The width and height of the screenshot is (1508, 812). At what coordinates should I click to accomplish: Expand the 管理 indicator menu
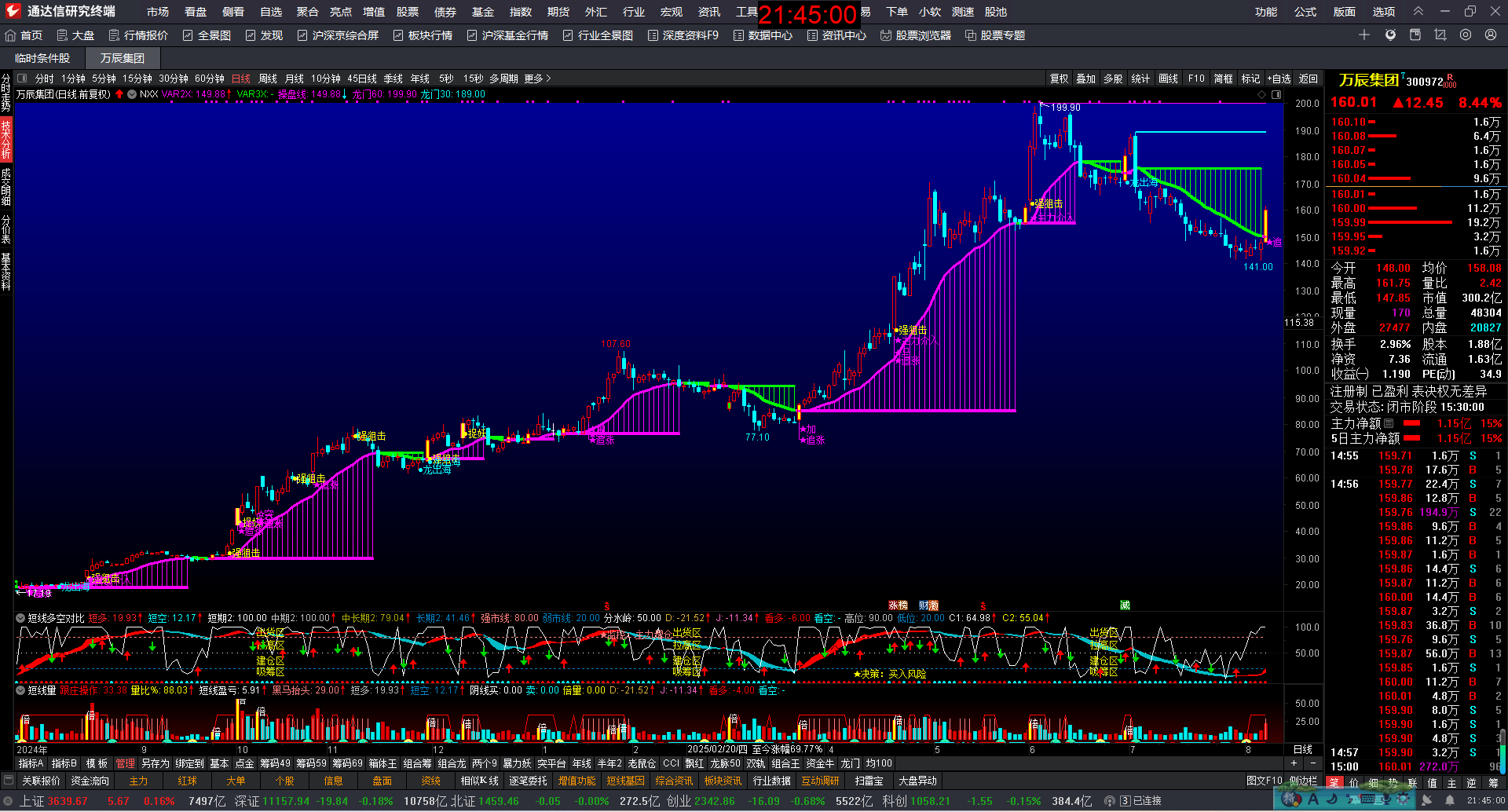pyautogui.click(x=126, y=763)
